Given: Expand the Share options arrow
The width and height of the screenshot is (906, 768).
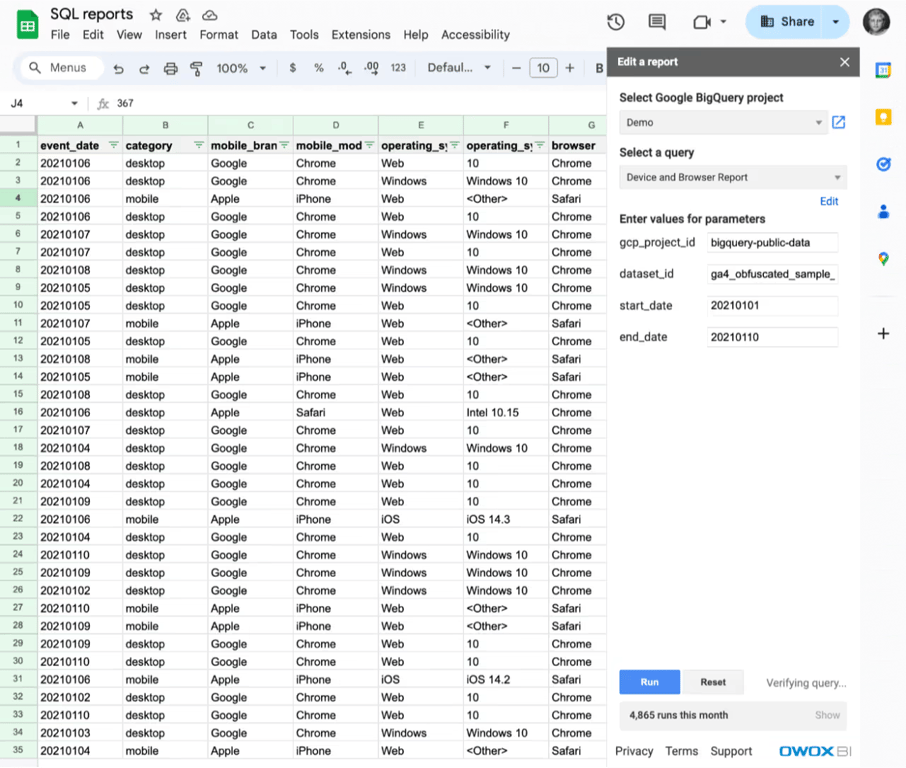Looking at the screenshot, I should [x=836, y=22].
